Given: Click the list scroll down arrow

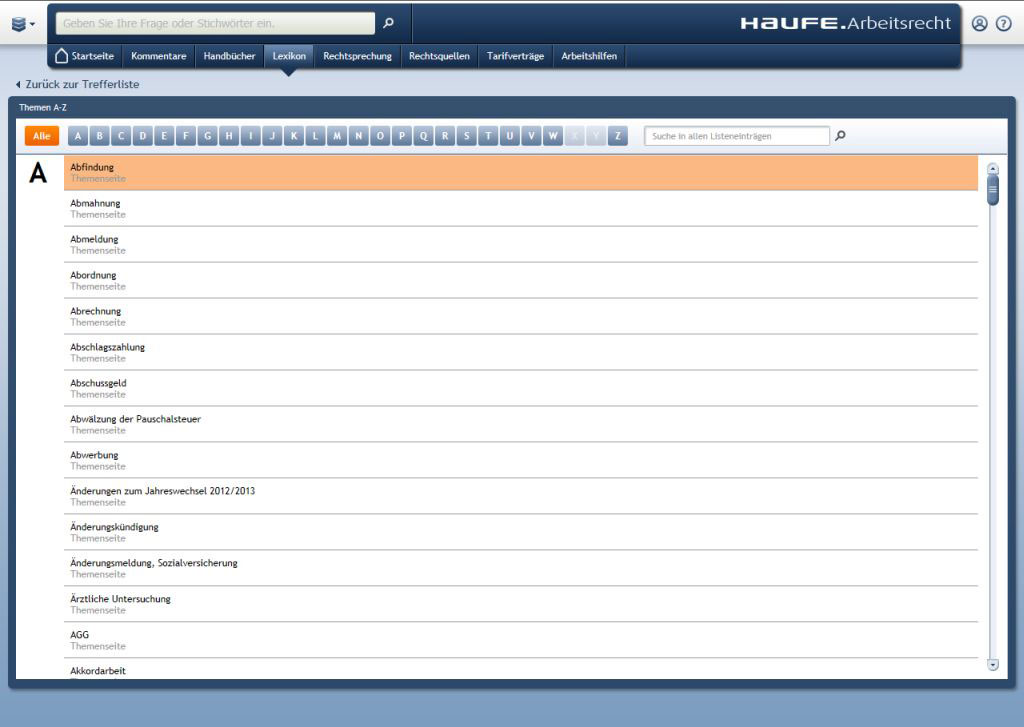Looking at the screenshot, I should 993,665.
